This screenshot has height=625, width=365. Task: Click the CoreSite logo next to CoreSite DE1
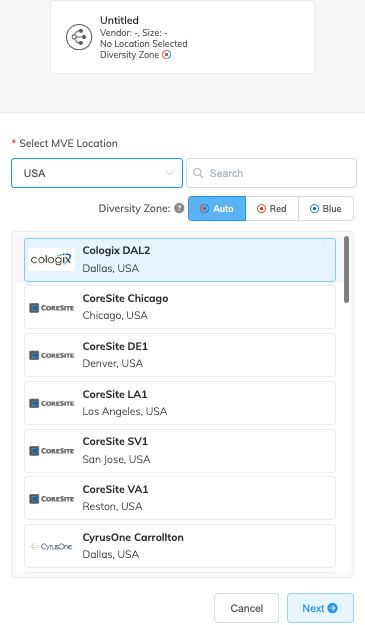pyautogui.click(x=51, y=355)
